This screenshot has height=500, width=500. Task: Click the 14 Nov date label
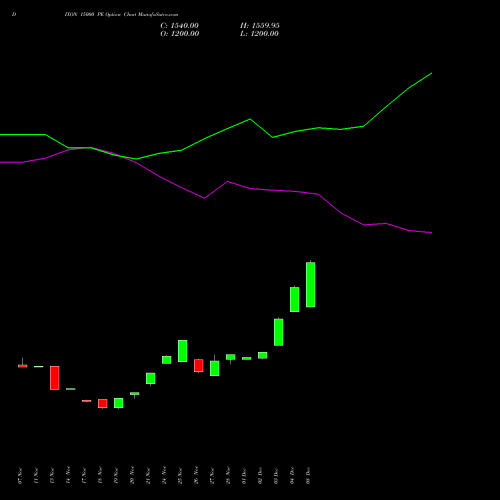click(68, 476)
